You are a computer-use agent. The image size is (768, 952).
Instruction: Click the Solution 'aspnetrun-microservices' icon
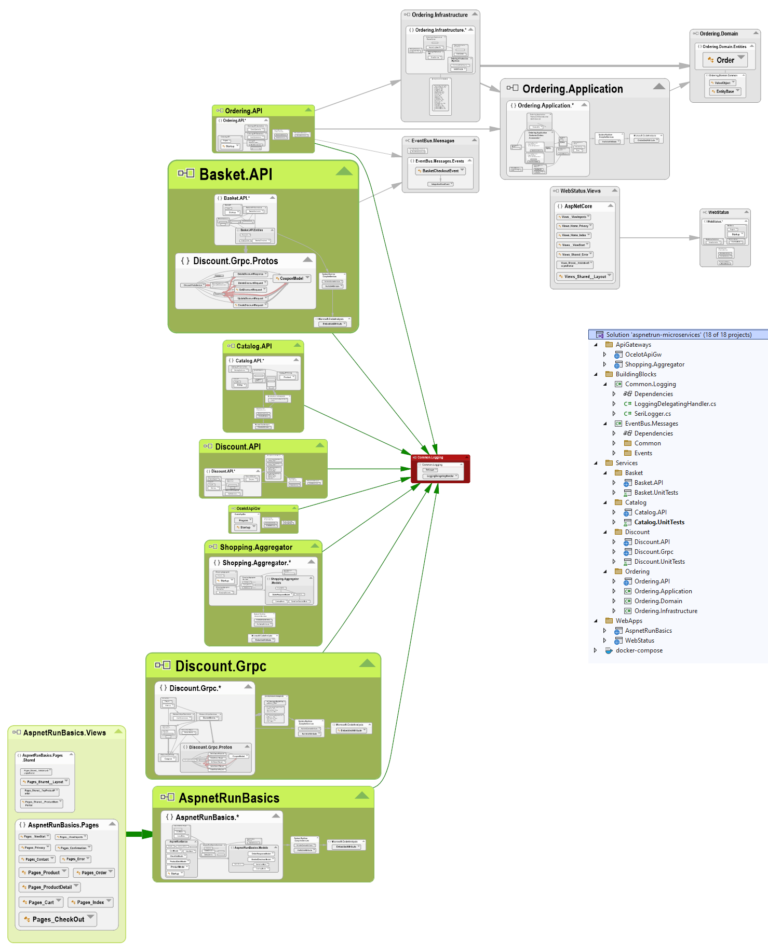point(599,334)
